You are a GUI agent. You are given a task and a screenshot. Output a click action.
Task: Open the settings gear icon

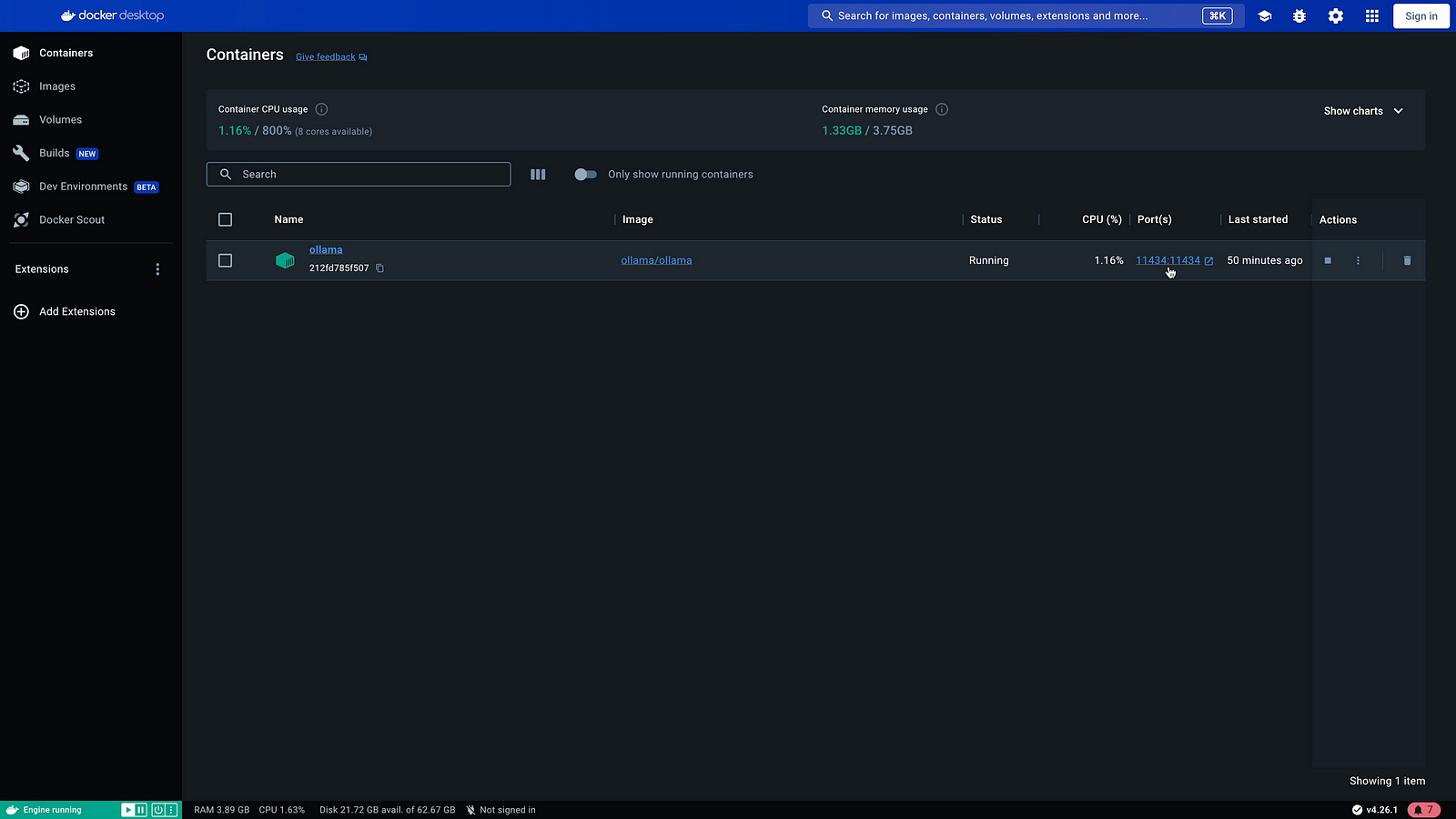(x=1335, y=16)
